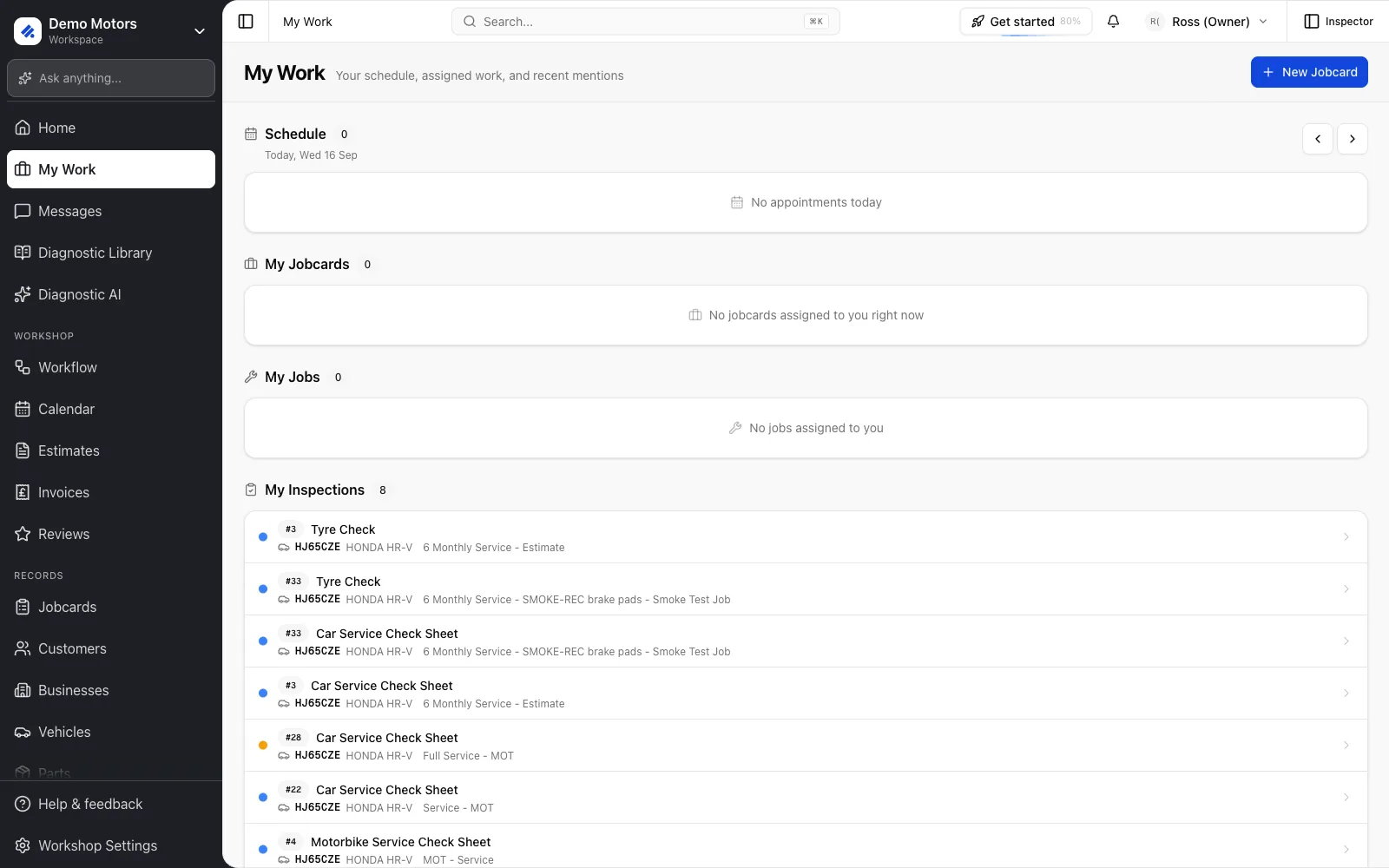
Task: Create a New Jobcard
Action: pos(1309,72)
